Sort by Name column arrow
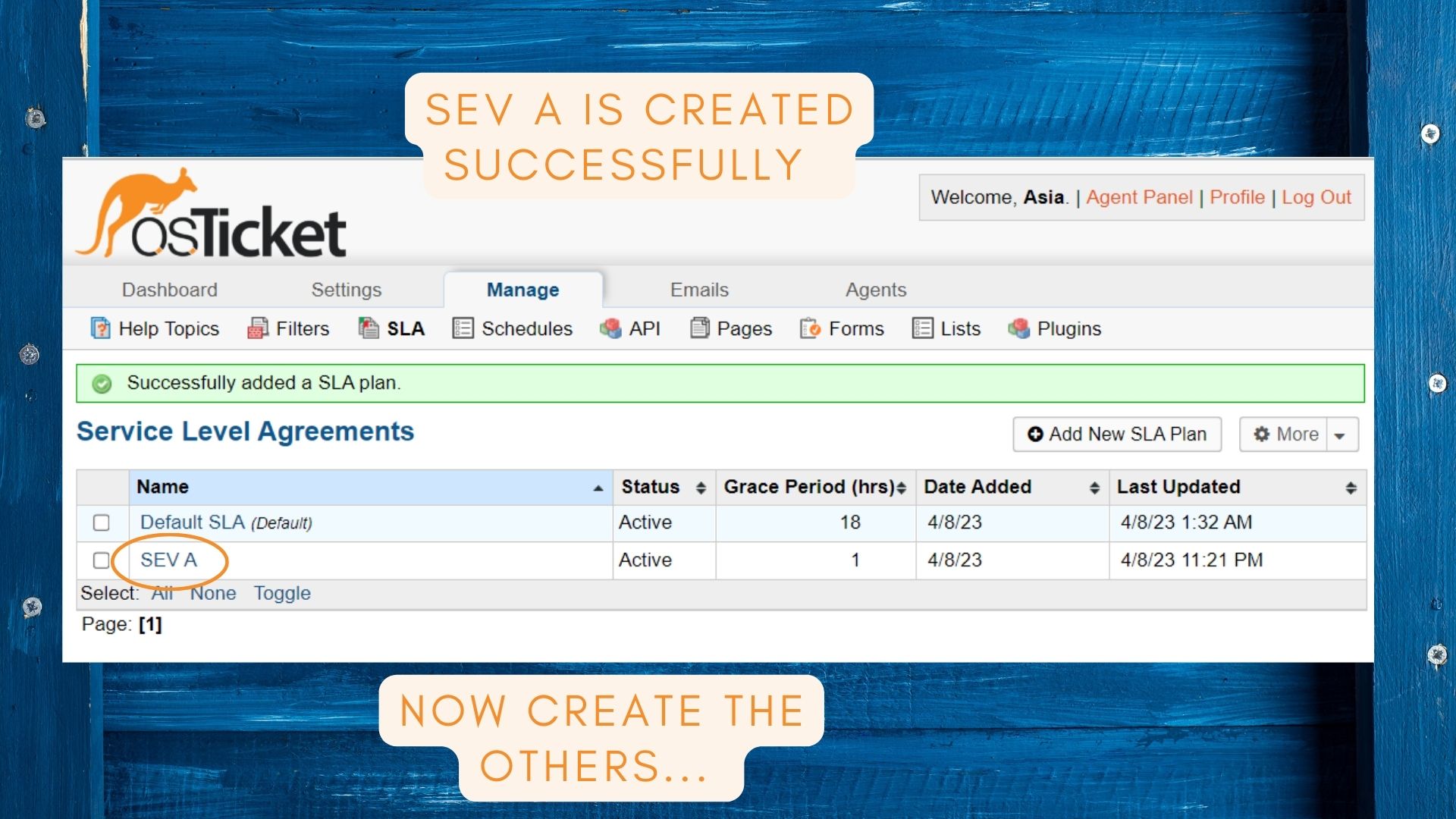 pos(598,488)
